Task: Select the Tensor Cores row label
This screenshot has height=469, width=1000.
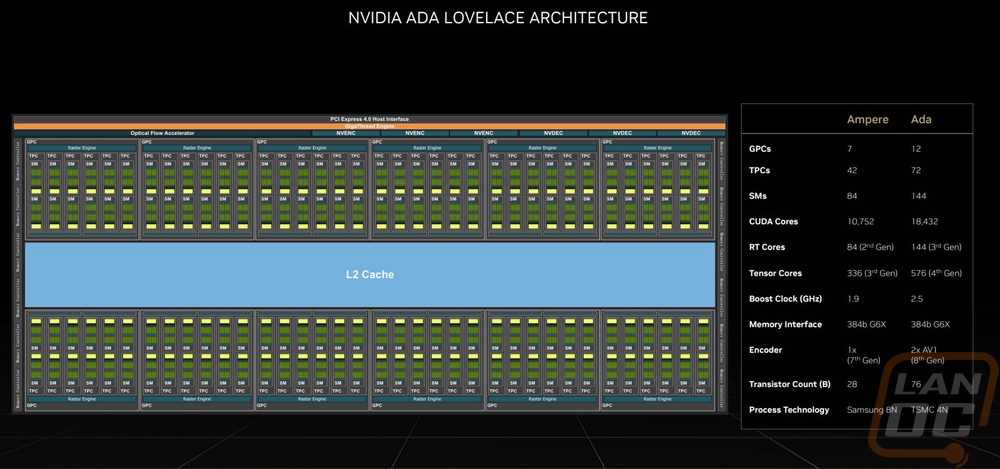Action: [776, 273]
